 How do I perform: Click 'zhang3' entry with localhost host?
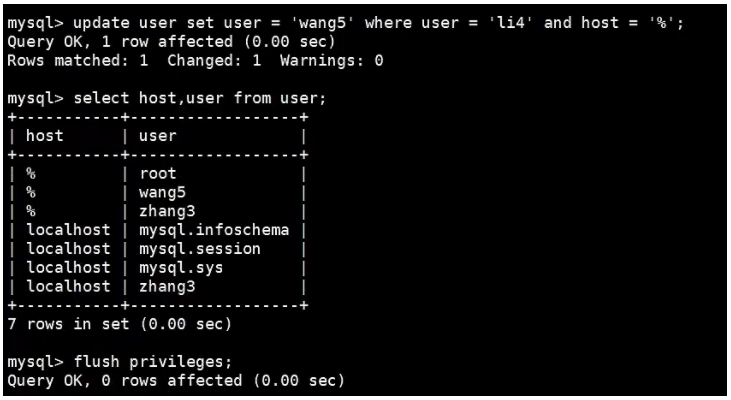point(167,286)
